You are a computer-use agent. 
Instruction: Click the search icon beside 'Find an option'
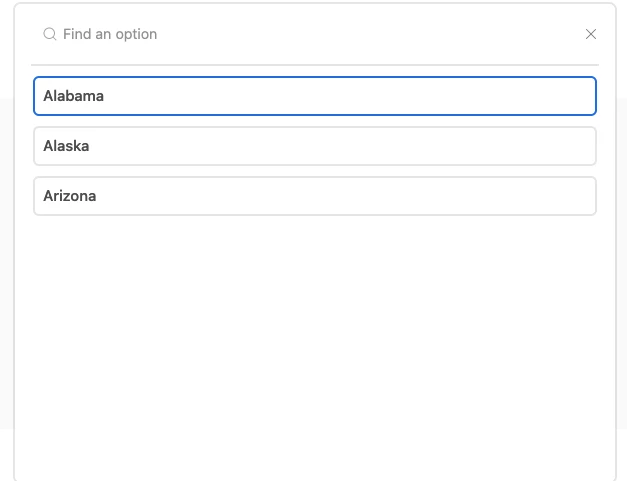point(50,34)
